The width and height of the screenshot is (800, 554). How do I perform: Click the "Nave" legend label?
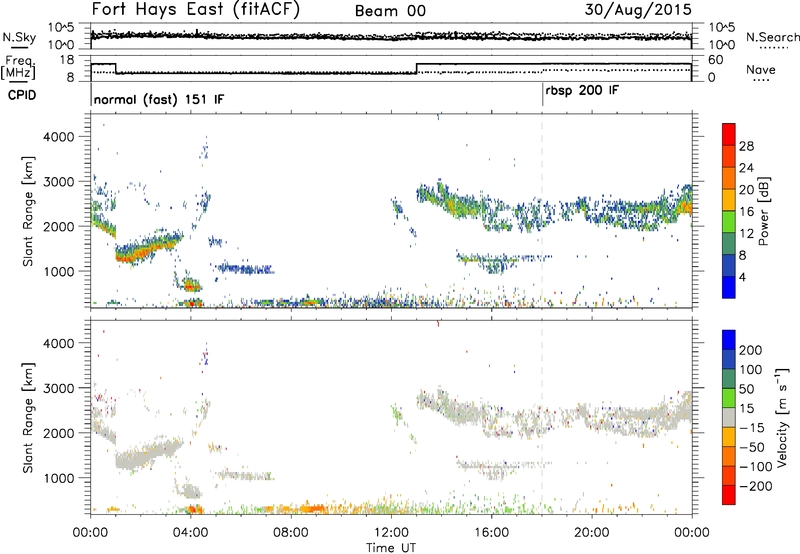(x=760, y=69)
